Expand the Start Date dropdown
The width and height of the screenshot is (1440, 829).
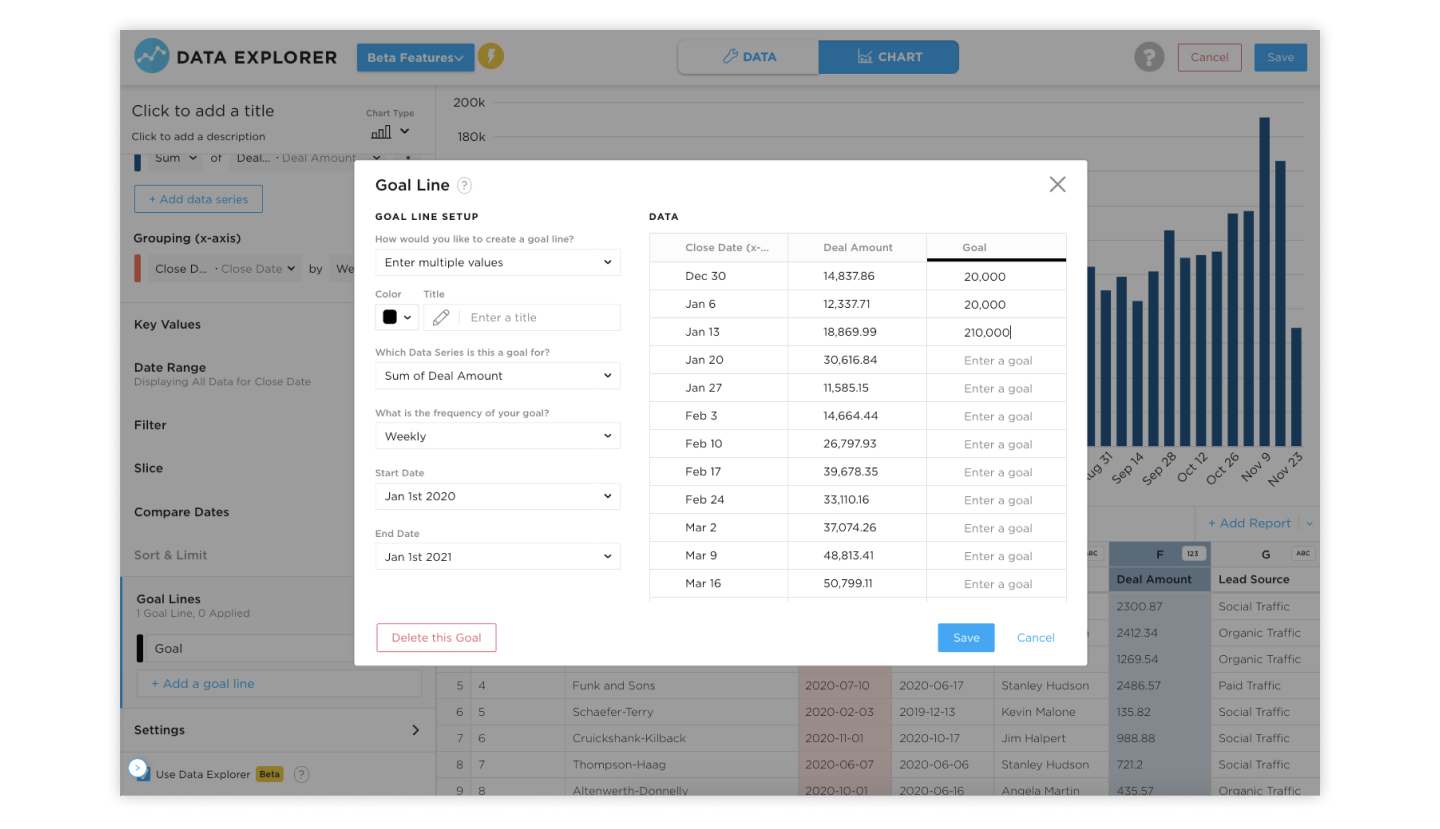(497, 496)
